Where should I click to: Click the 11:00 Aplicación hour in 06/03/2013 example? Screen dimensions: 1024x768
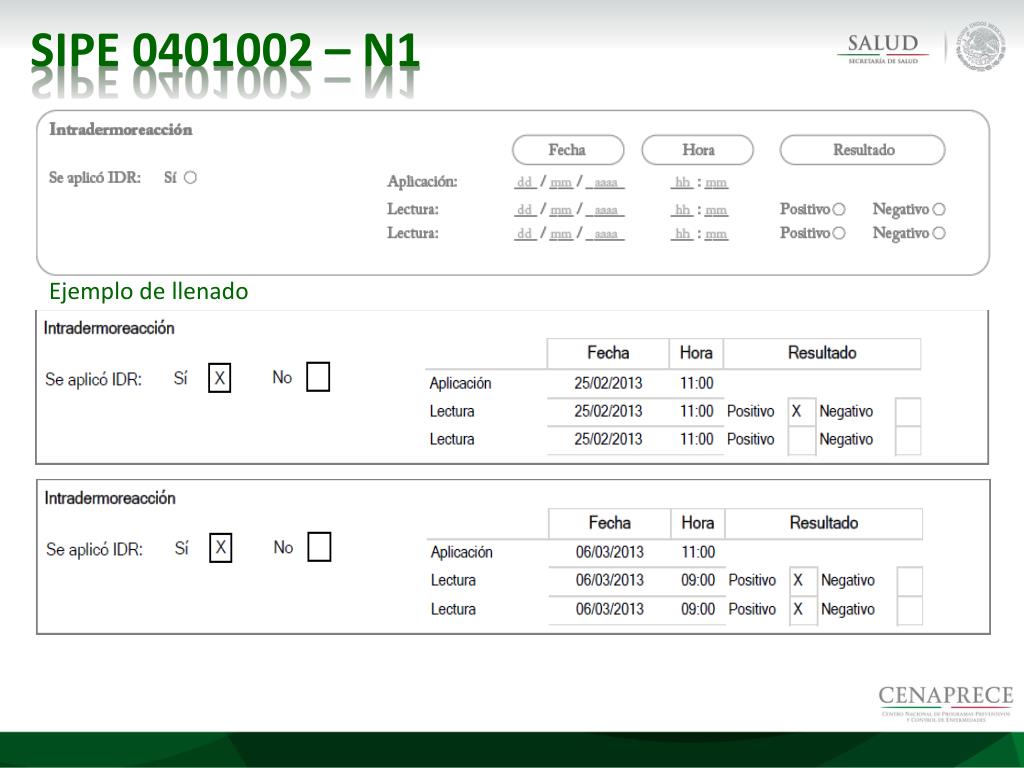(x=698, y=552)
